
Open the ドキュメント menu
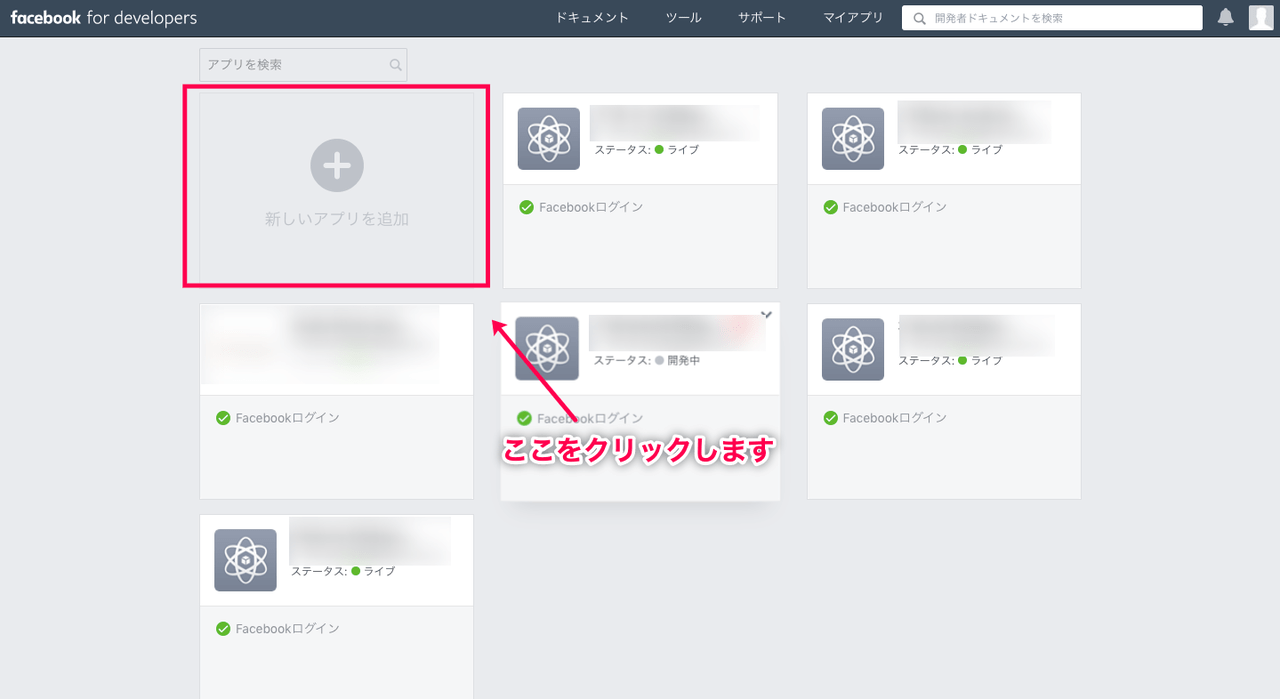pyautogui.click(x=594, y=18)
